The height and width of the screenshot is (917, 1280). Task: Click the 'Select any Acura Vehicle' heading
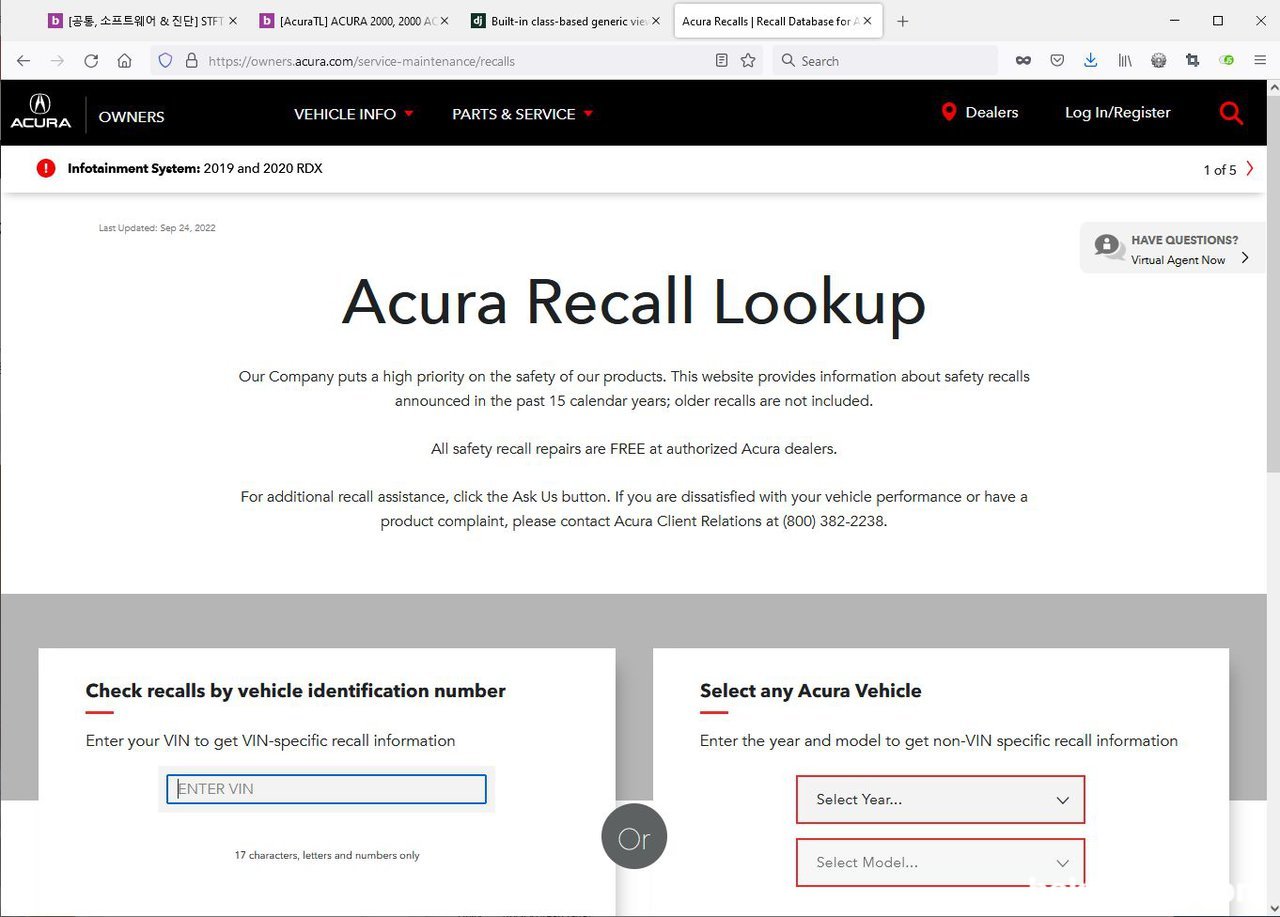coord(811,691)
